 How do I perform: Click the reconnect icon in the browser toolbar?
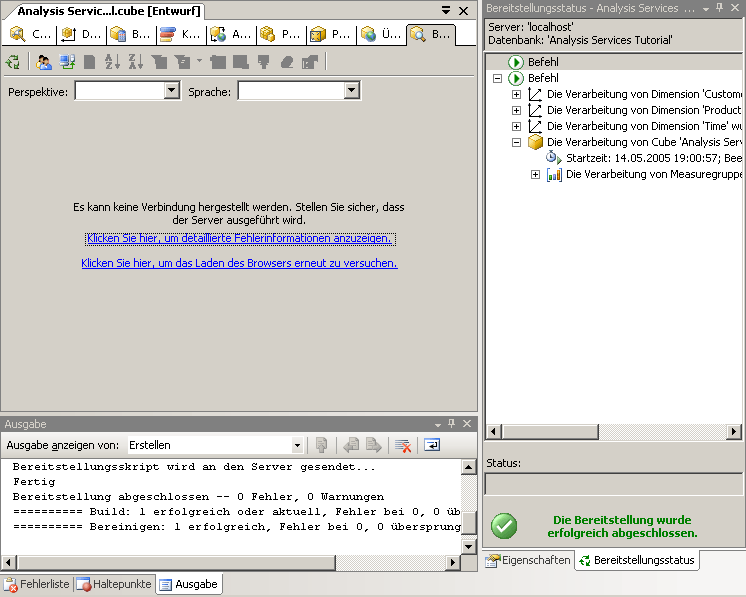click(x=13, y=62)
